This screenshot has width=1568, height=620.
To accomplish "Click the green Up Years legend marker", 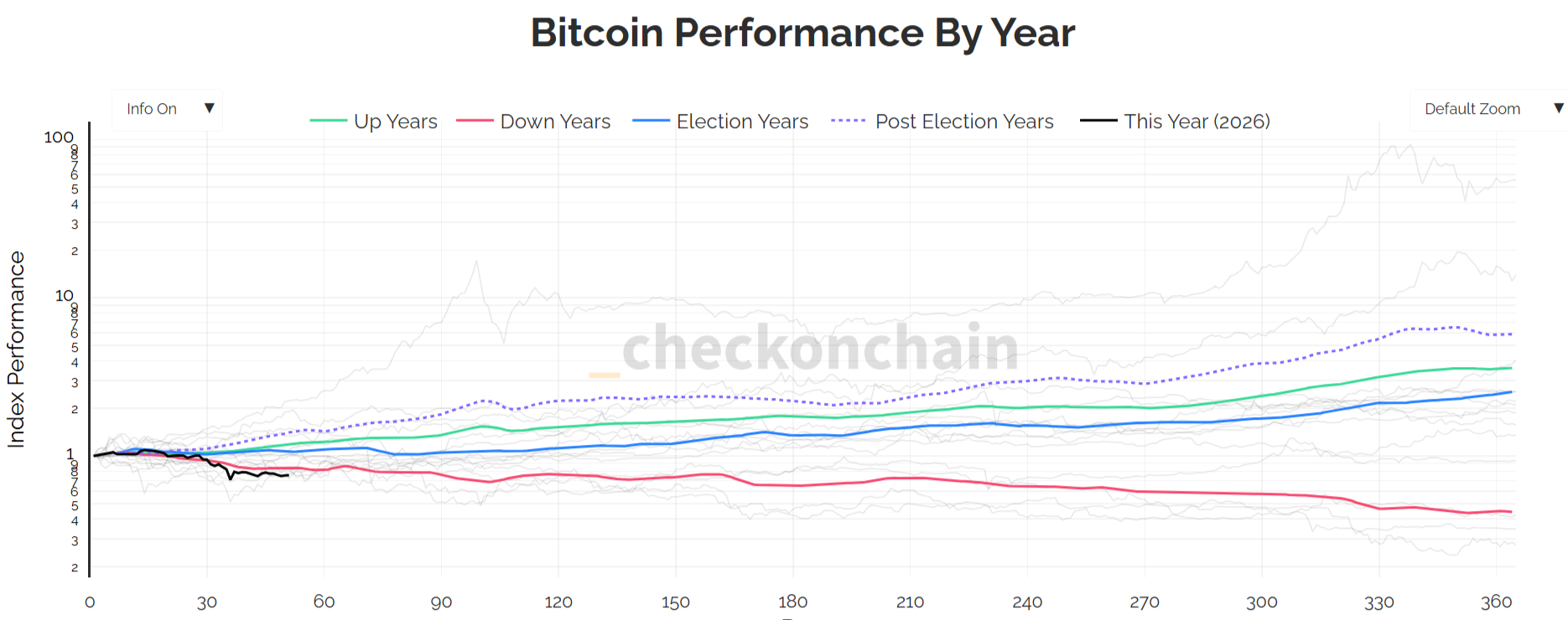I will pos(330,121).
